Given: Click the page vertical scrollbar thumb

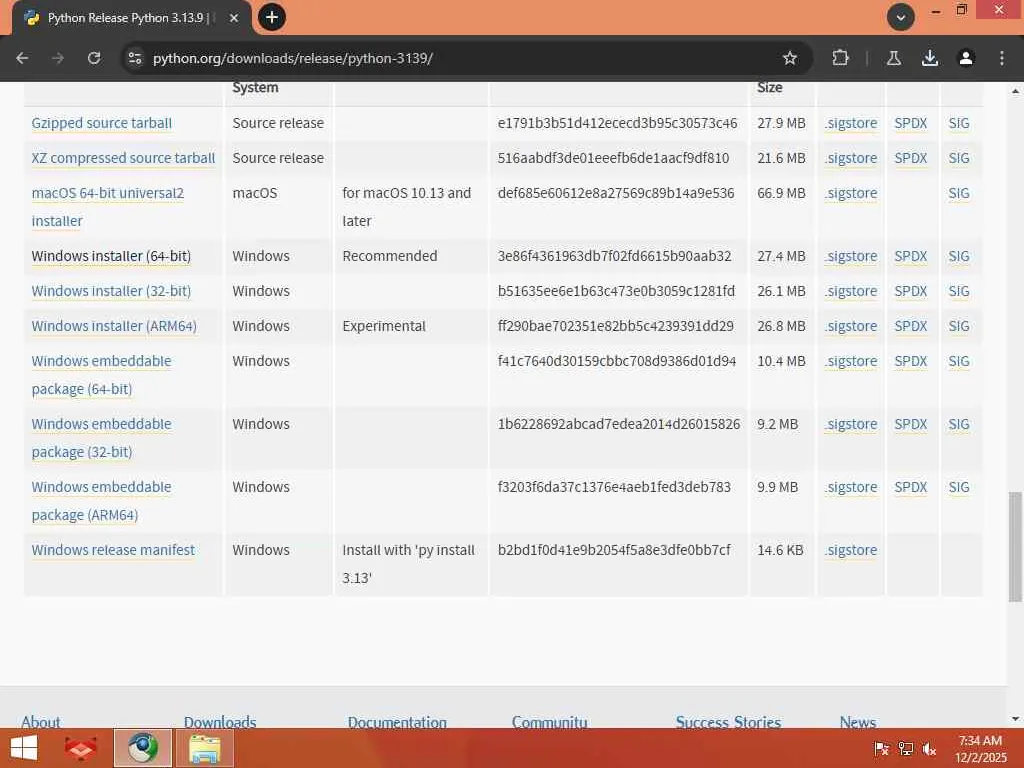Looking at the screenshot, I should [x=1016, y=547].
